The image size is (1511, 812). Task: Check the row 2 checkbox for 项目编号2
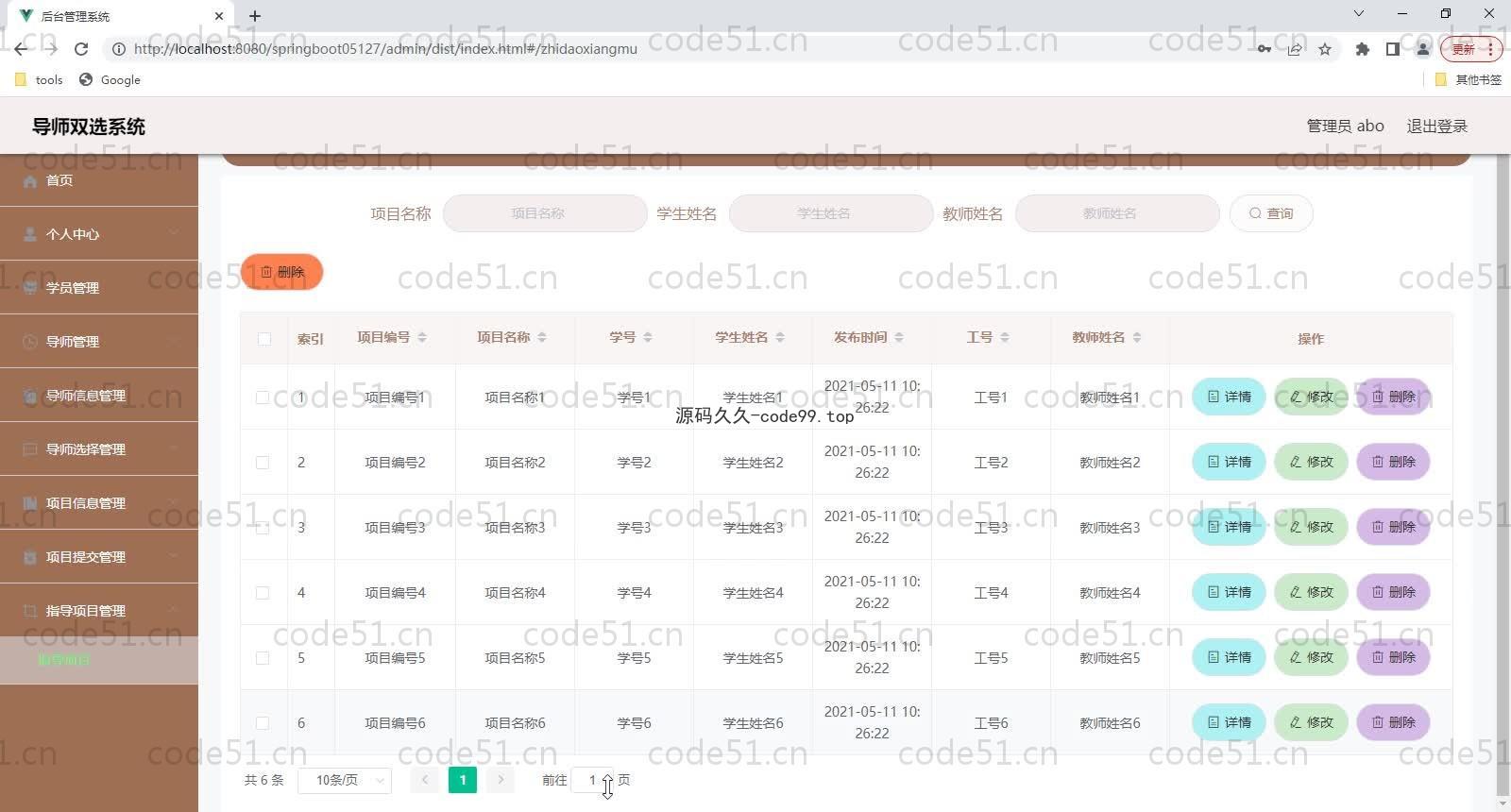click(x=263, y=463)
